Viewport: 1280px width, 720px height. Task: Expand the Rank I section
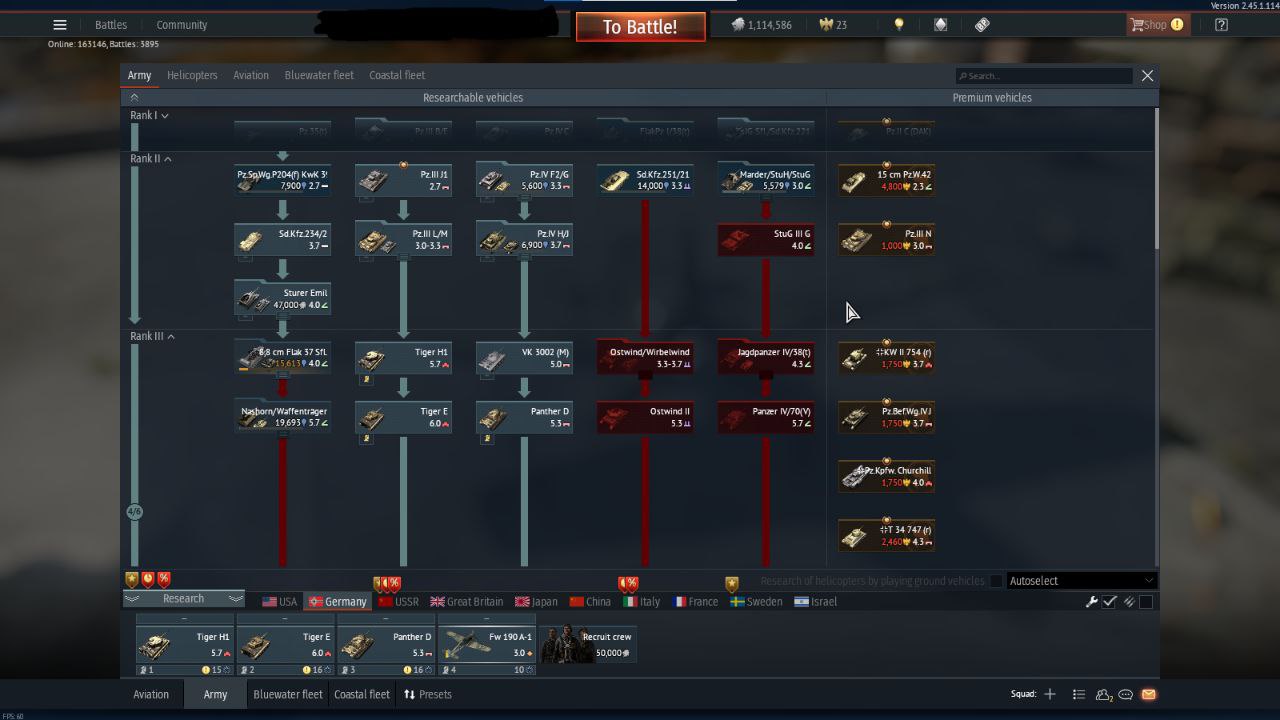[x=164, y=116]
